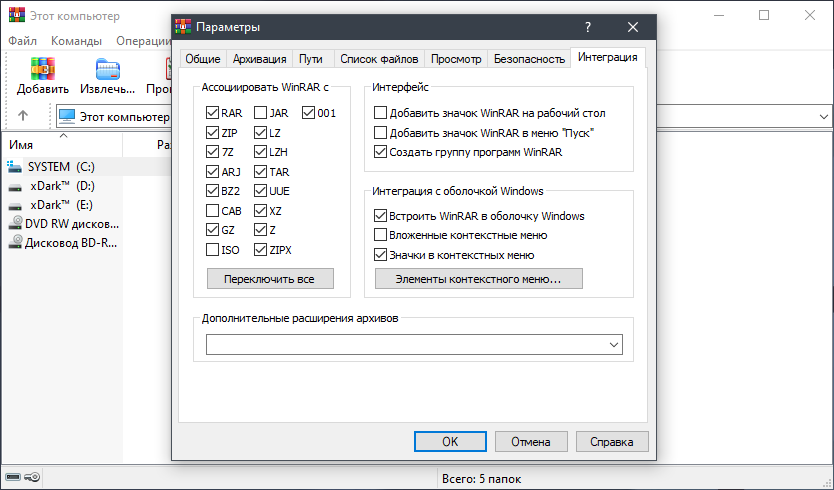
Task: Enable JAR association checkbox
Action: click(x=260, y=113)
